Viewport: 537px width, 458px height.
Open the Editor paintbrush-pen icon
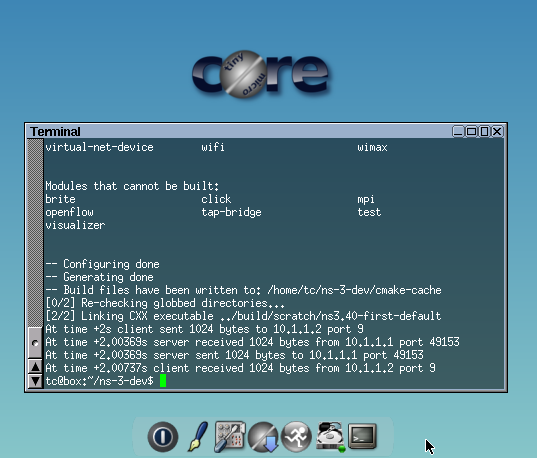[198, 436]
